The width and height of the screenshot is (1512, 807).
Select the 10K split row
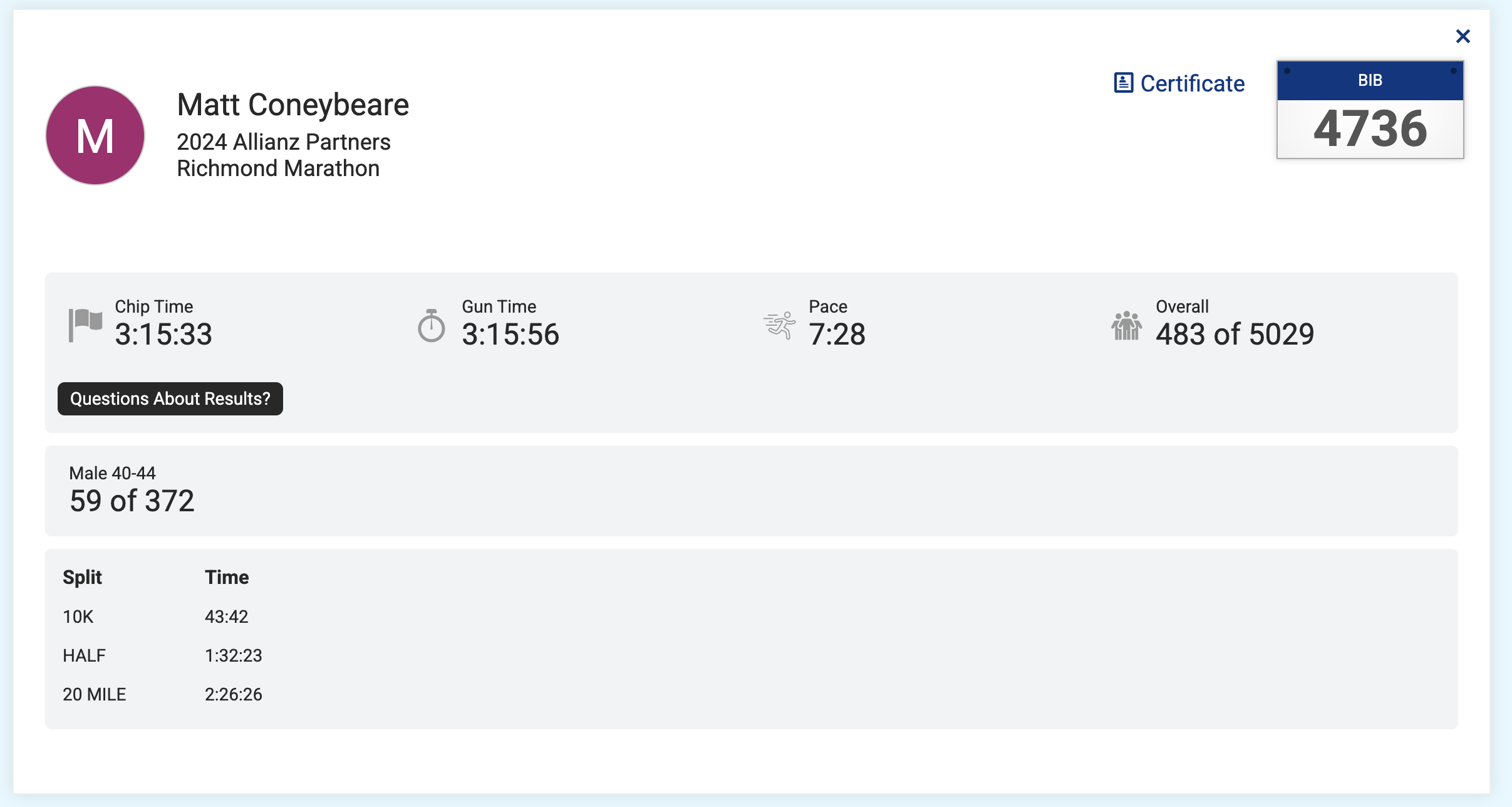pyautogui.click(x=752, y=617)
